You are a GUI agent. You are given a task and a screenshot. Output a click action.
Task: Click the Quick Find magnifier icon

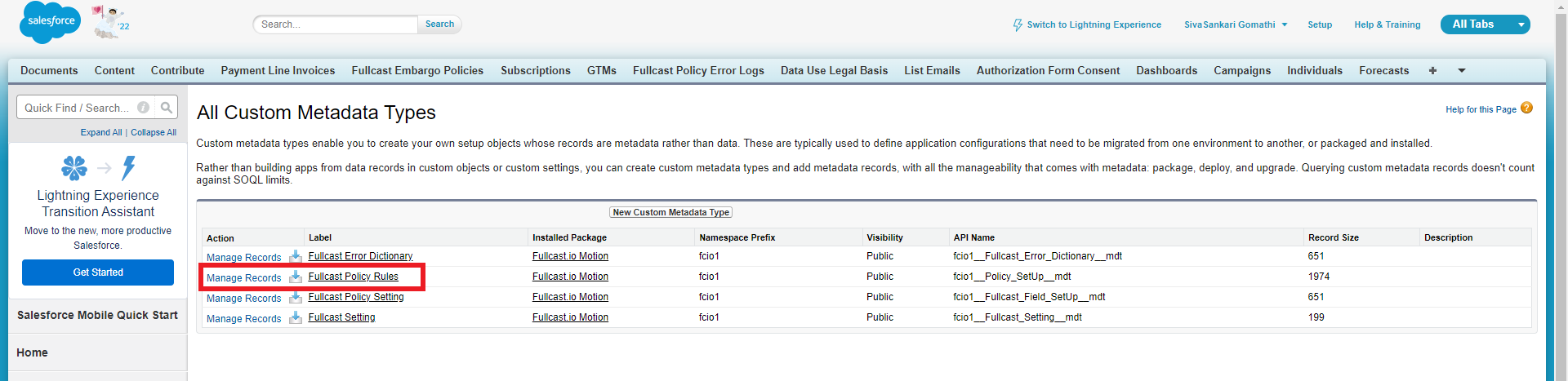tap(167, 107)
